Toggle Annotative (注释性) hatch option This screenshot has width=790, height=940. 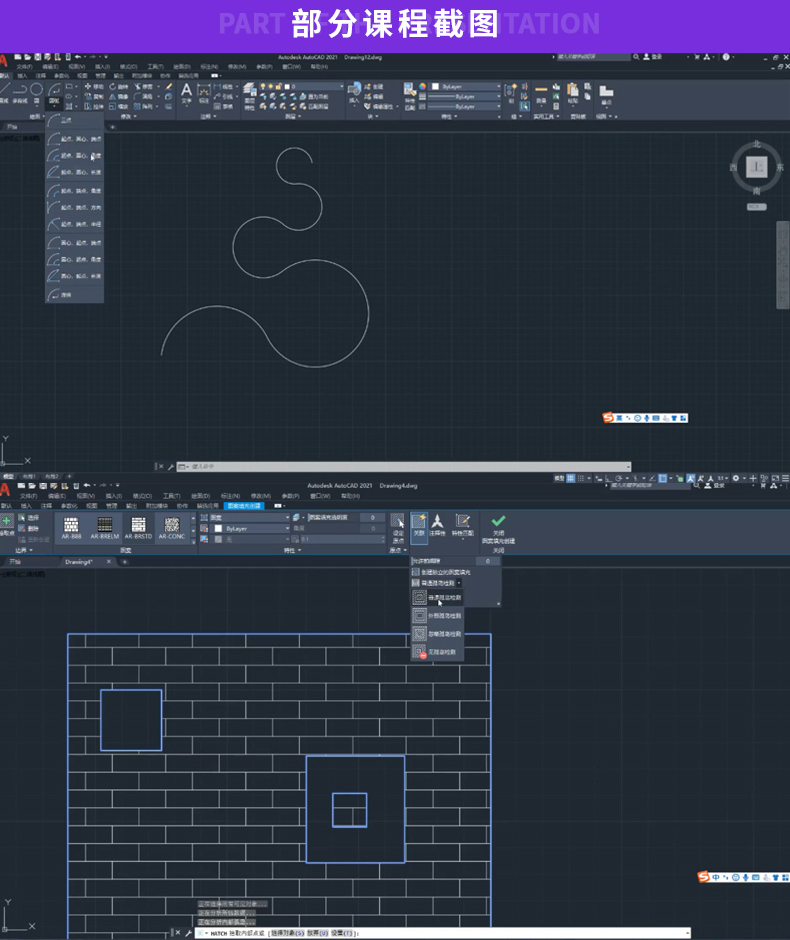438,525
